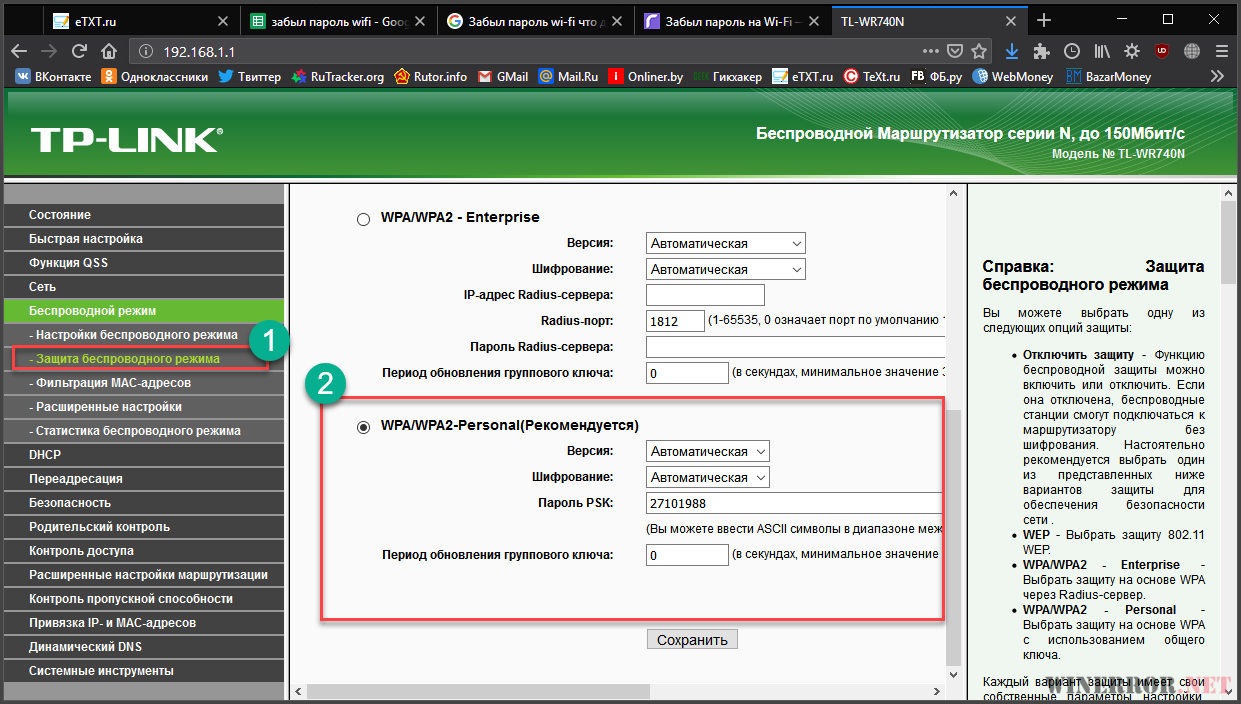The height and width of the screenshot is (704, 1241).
Task: Open the Onliner.by bookmark
Action: coord(646,76)
